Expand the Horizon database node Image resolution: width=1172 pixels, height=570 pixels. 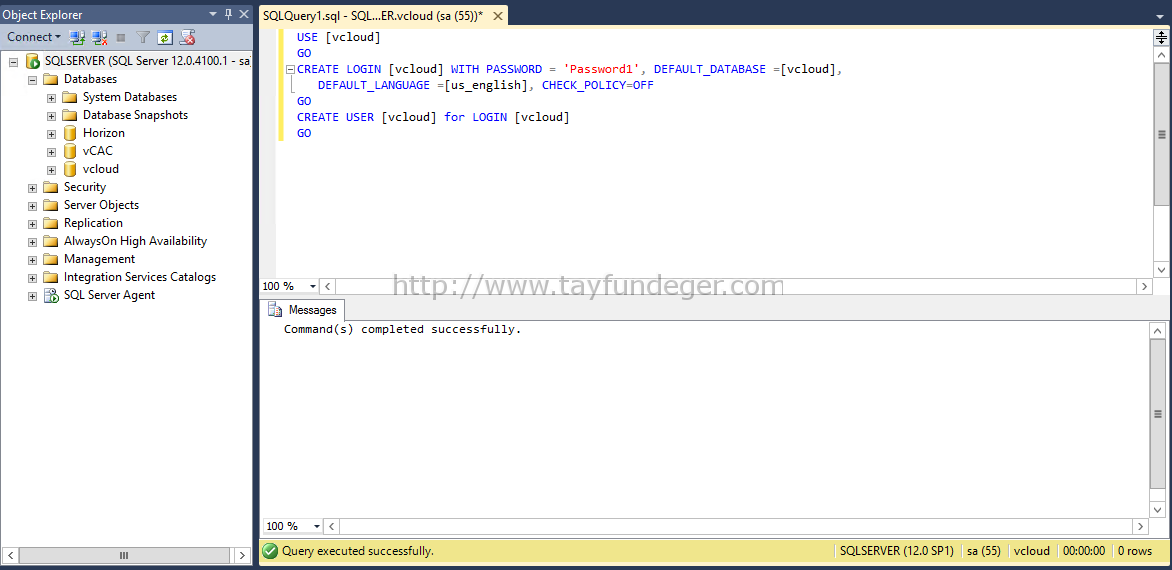point(52,133)
